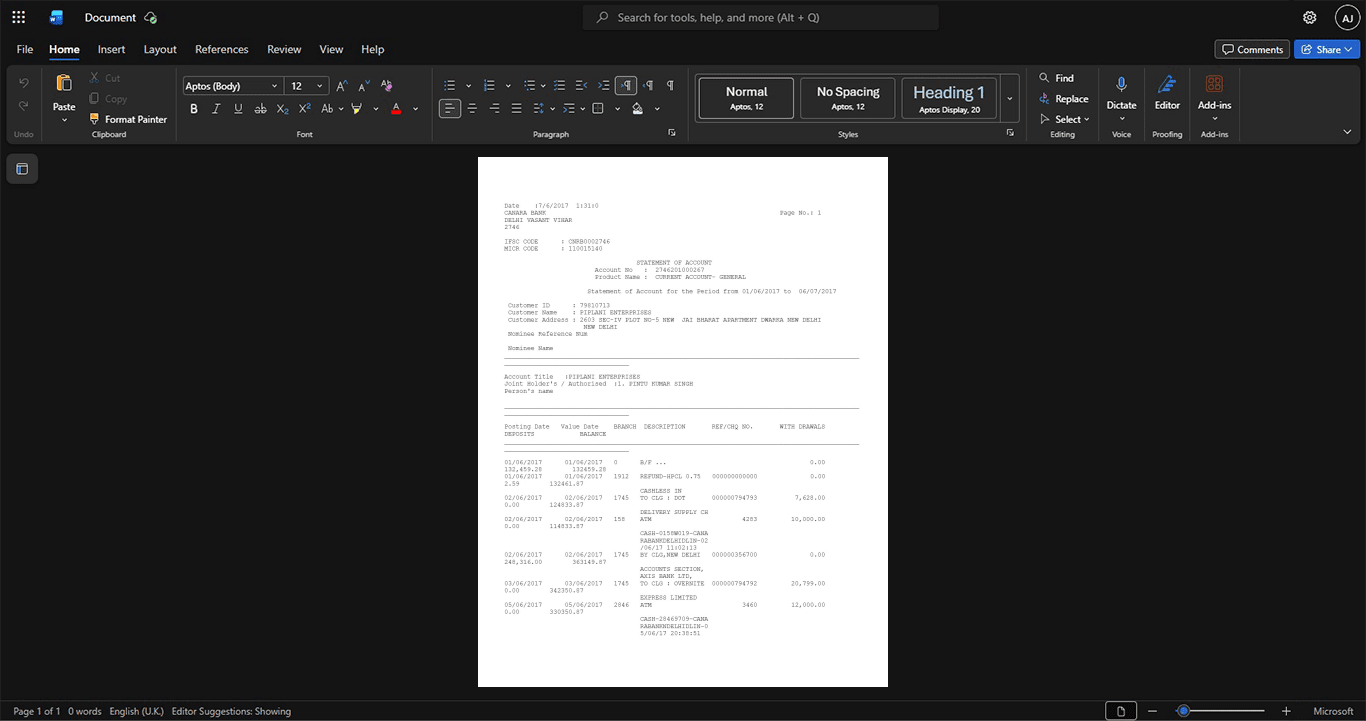Image resolution: width=1366 pixels, height=721 pixels.
Task: Open the Help tab
Action: [372, 49]
